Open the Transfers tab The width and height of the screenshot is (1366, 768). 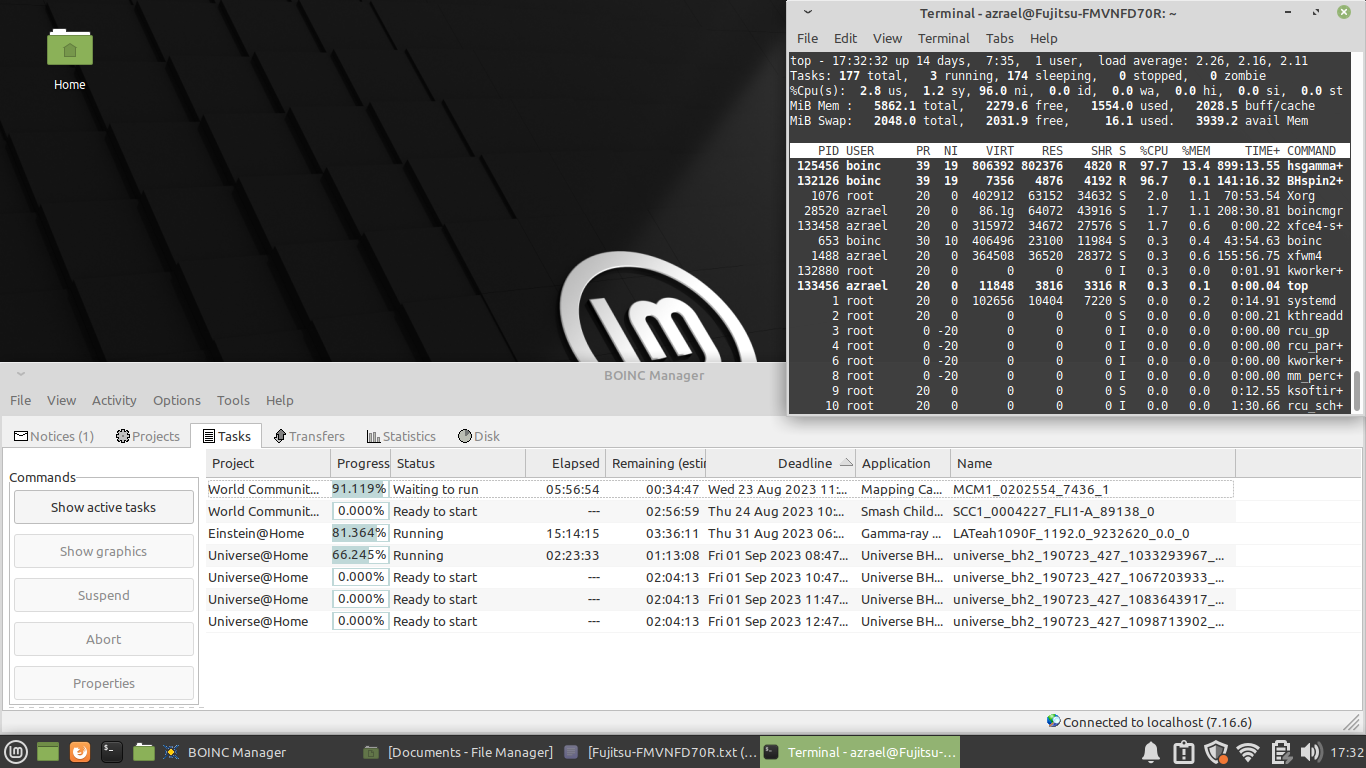(x=309, y=436)
